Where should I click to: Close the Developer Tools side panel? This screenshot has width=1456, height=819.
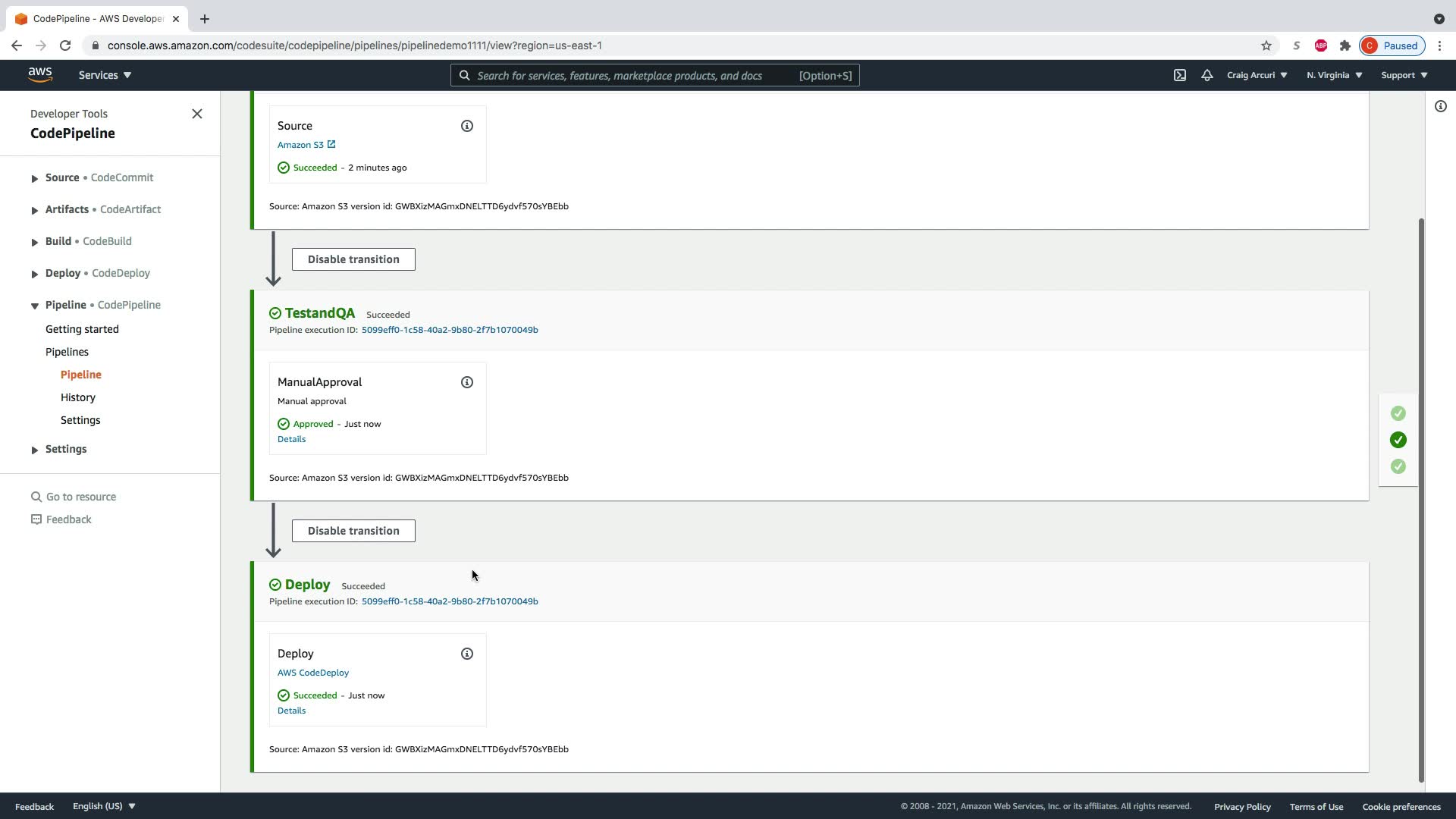pyautogui.click(x=197, y=114)
